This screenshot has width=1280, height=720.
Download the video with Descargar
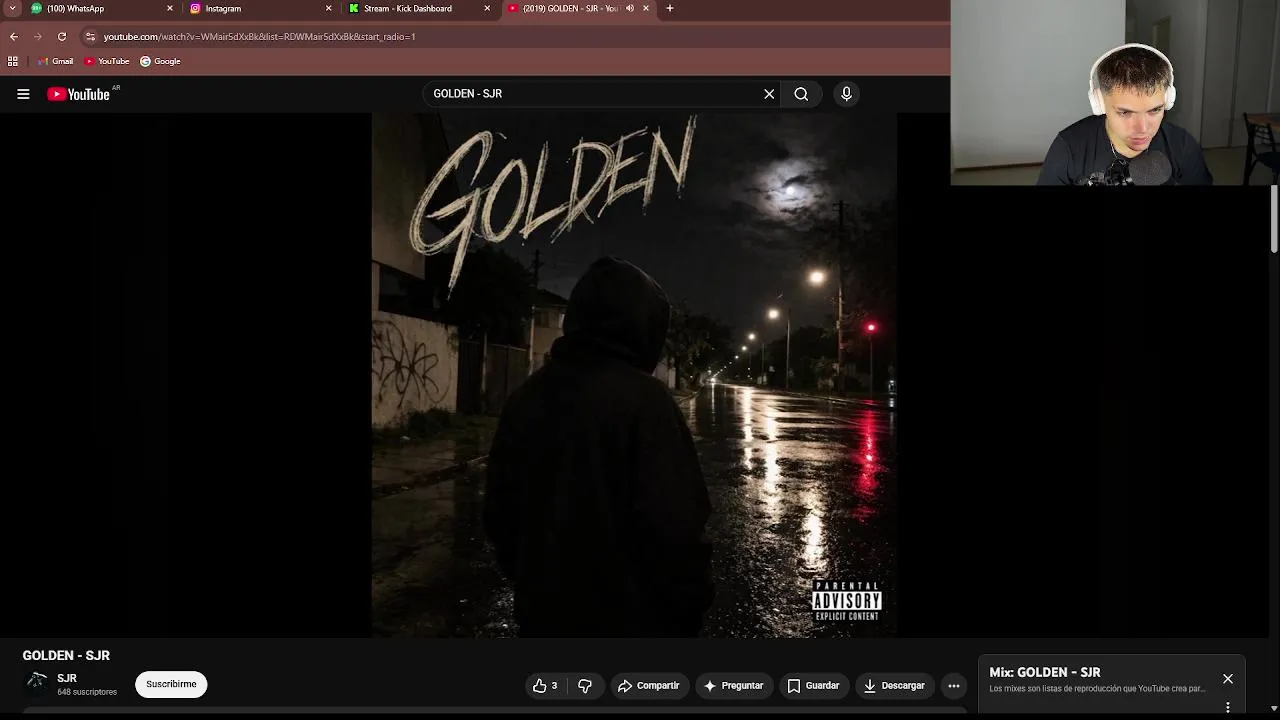coord(894,686)
